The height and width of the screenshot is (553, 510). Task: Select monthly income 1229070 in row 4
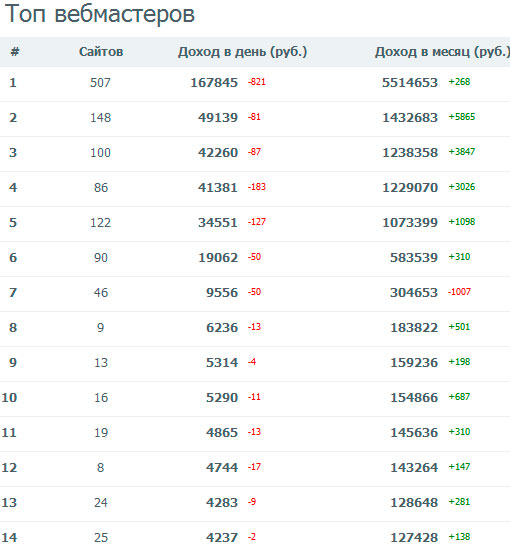pos(410,187)
